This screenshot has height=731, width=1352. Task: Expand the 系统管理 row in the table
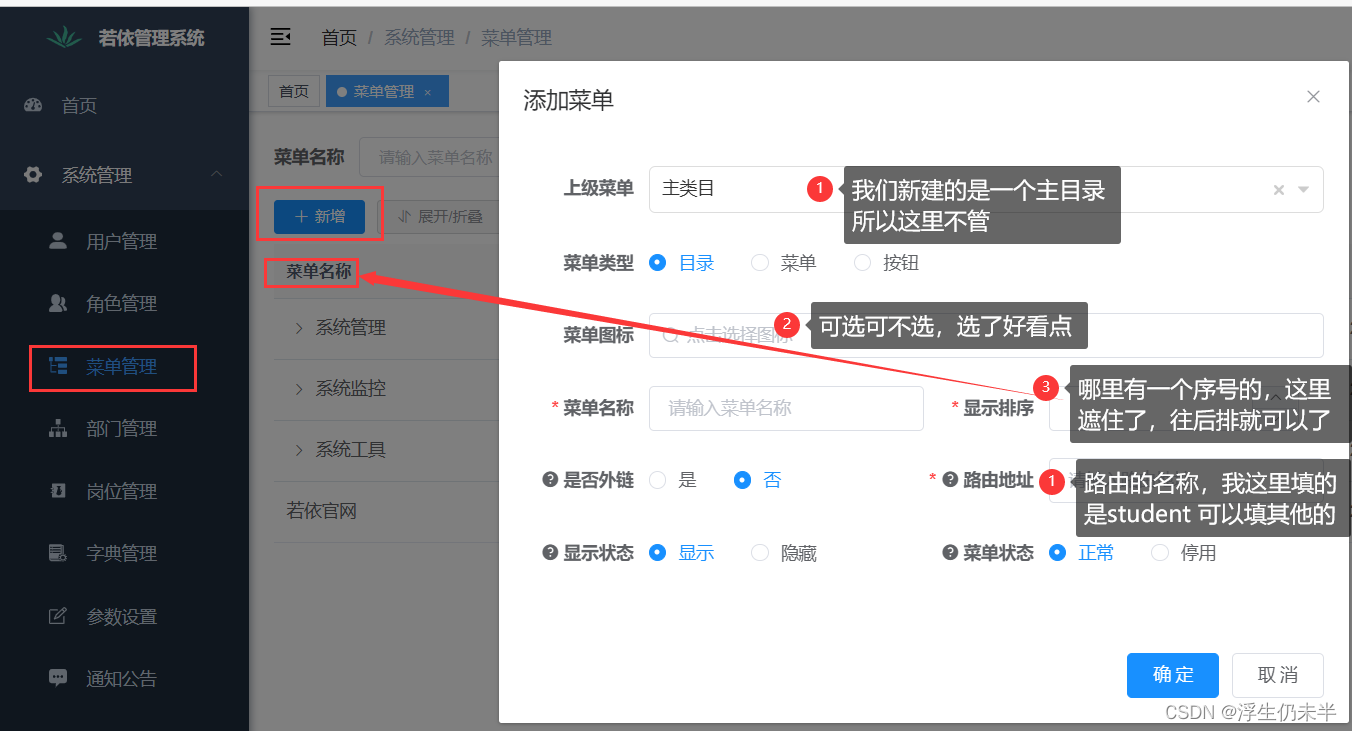(x=298, y=328)
